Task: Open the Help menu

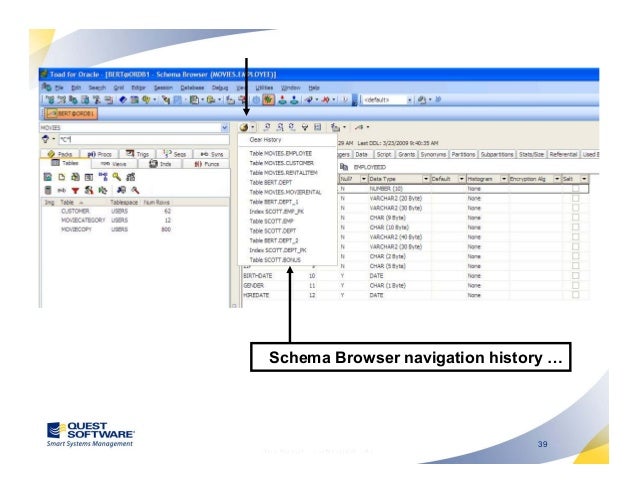Action: tap(314, 88)
